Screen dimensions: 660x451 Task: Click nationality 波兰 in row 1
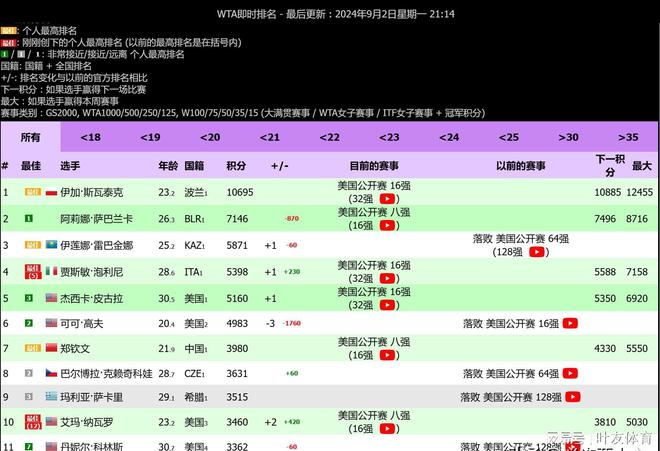tap(196, 192)
